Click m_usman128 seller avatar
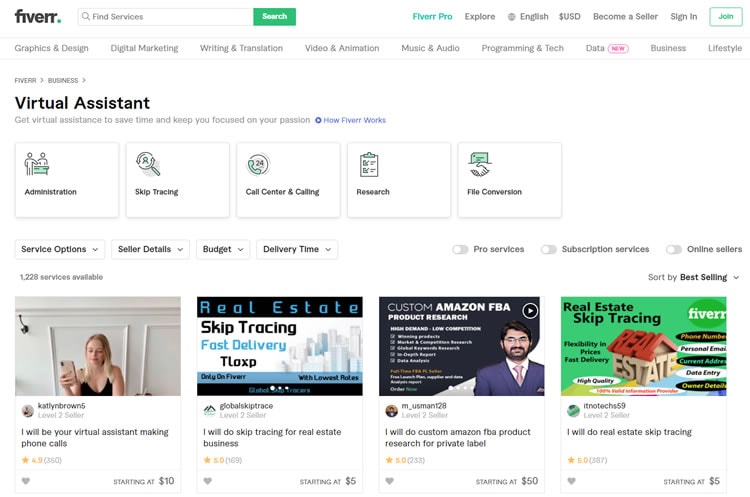The width and height of the screenshot is (750, 497). (392, 410)
